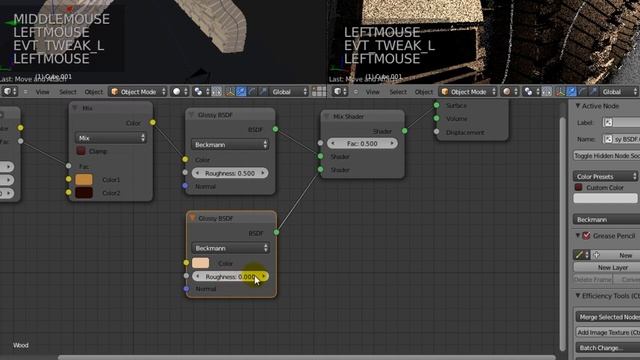Screen dimensions: 640x360
Task: Open Beckmann dropdown in properties sidebar
Action: 606,220
